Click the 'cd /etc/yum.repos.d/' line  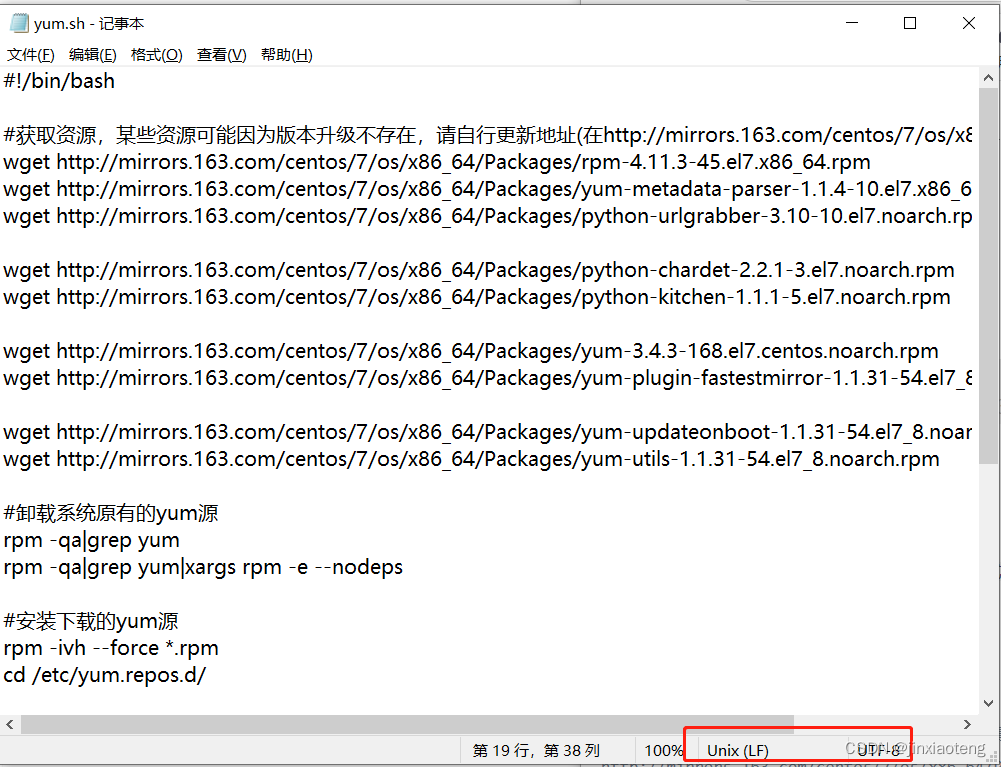105,675
